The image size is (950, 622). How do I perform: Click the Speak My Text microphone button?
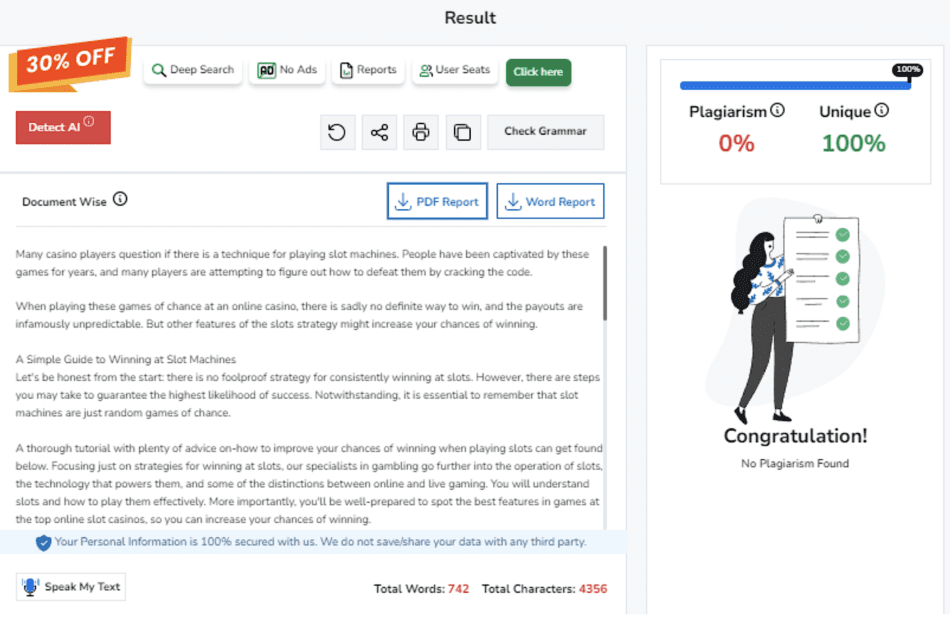(x=71, y=587)
